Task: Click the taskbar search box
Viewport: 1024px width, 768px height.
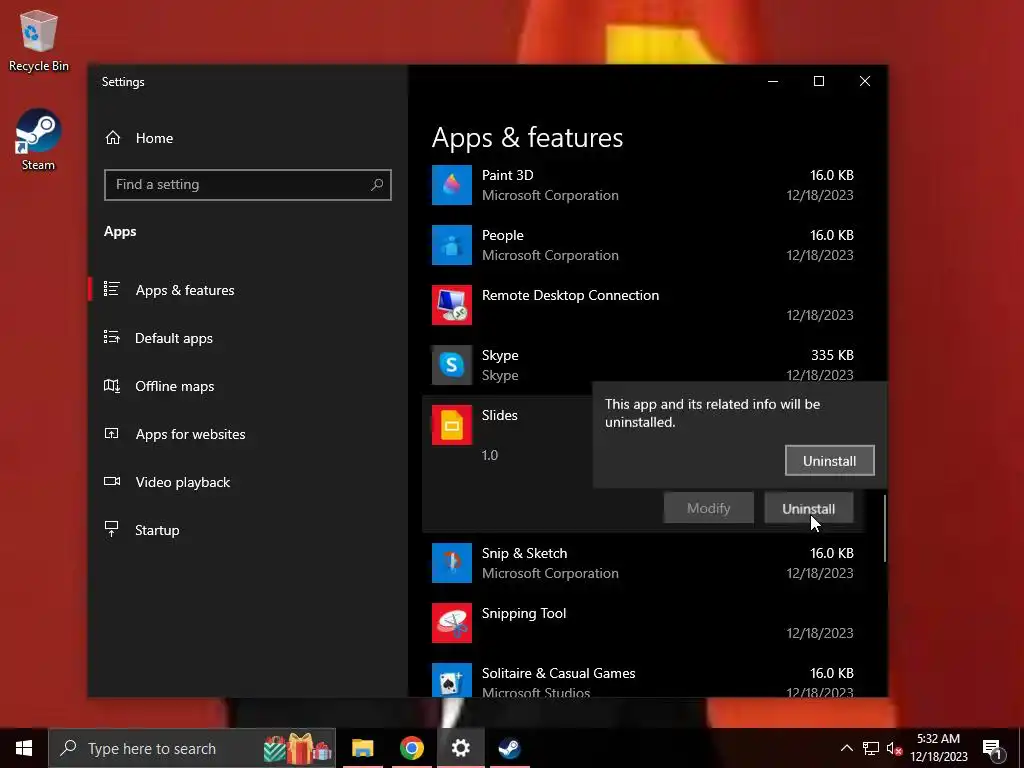Action: (192, 748)
